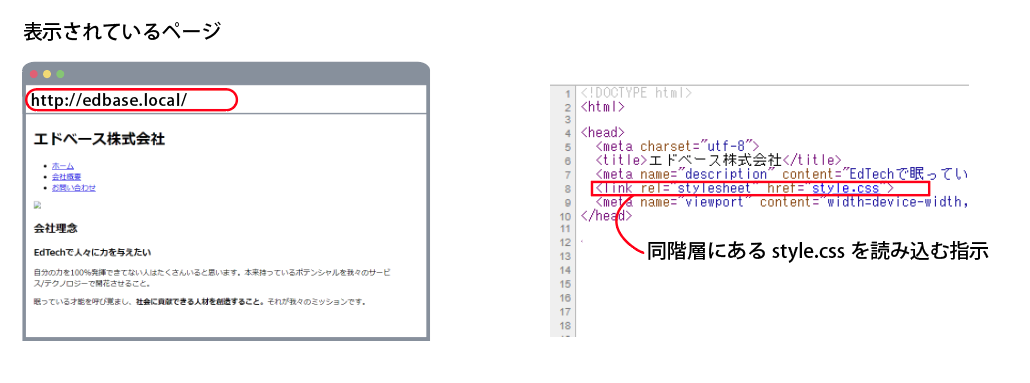The height and width of the screenshot is (383, 1030).
Task: Click the <!DOCTYPE html> line in the editor
Action: click(x=637, y=93)
